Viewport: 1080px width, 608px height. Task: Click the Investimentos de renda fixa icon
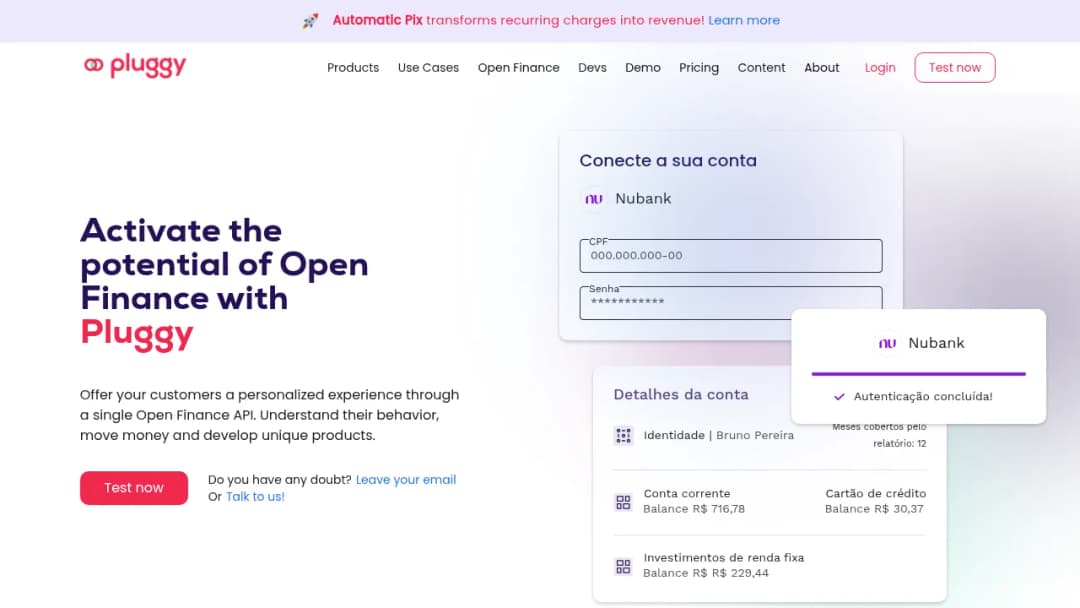[x=623, y=566]
